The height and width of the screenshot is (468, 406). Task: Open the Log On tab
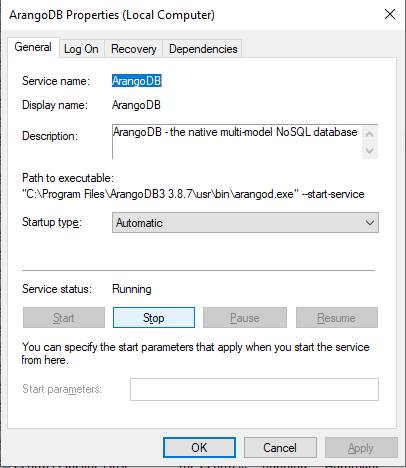click(x=81, y=49)
